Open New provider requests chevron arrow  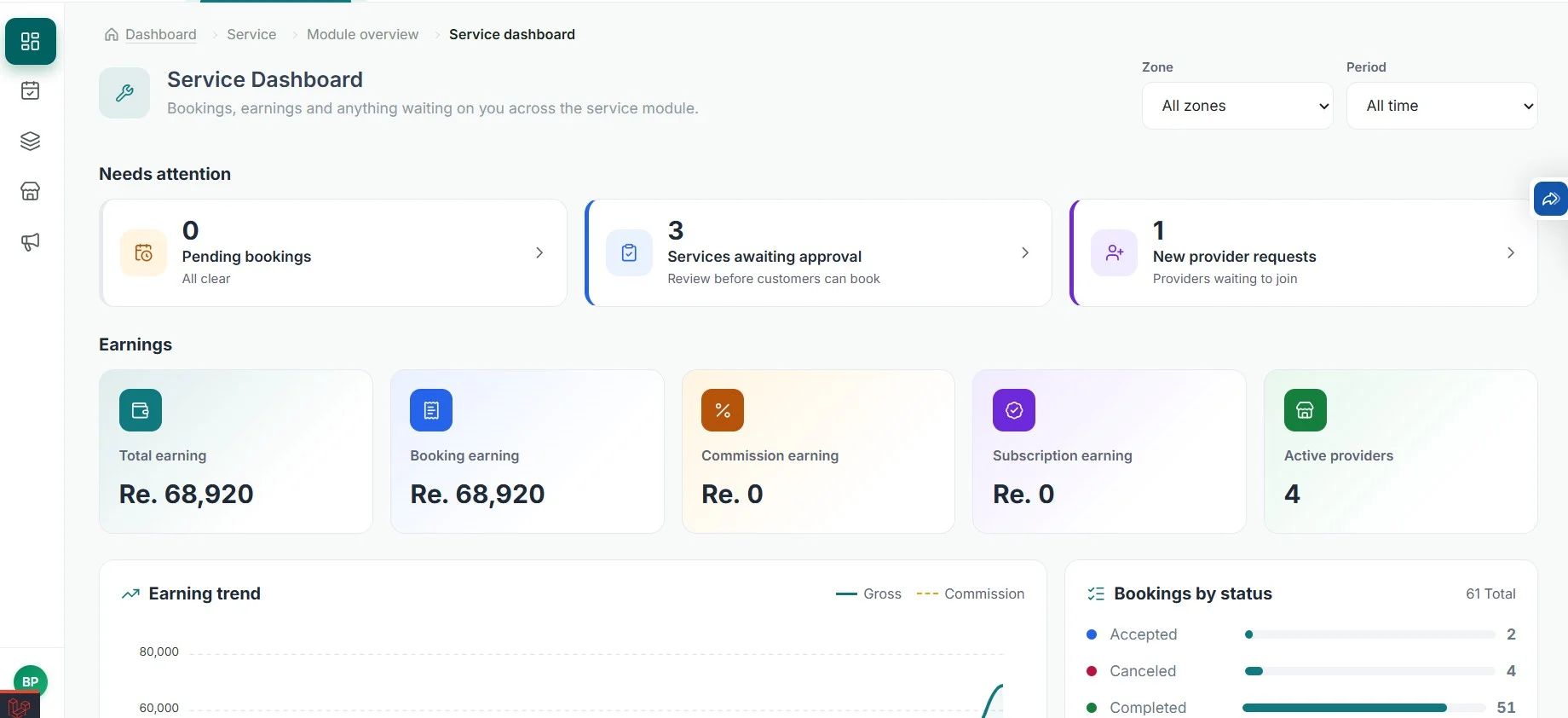pos(1511,252)
